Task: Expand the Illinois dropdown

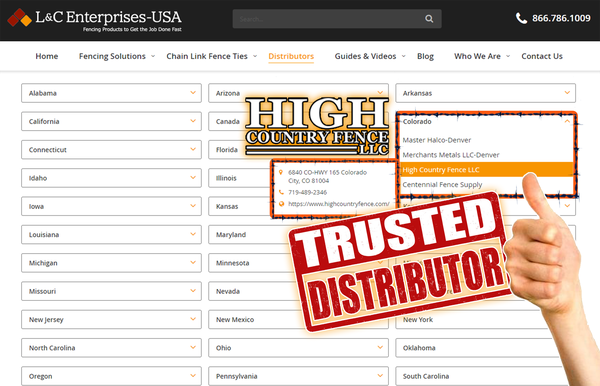Action: (239, 178)
